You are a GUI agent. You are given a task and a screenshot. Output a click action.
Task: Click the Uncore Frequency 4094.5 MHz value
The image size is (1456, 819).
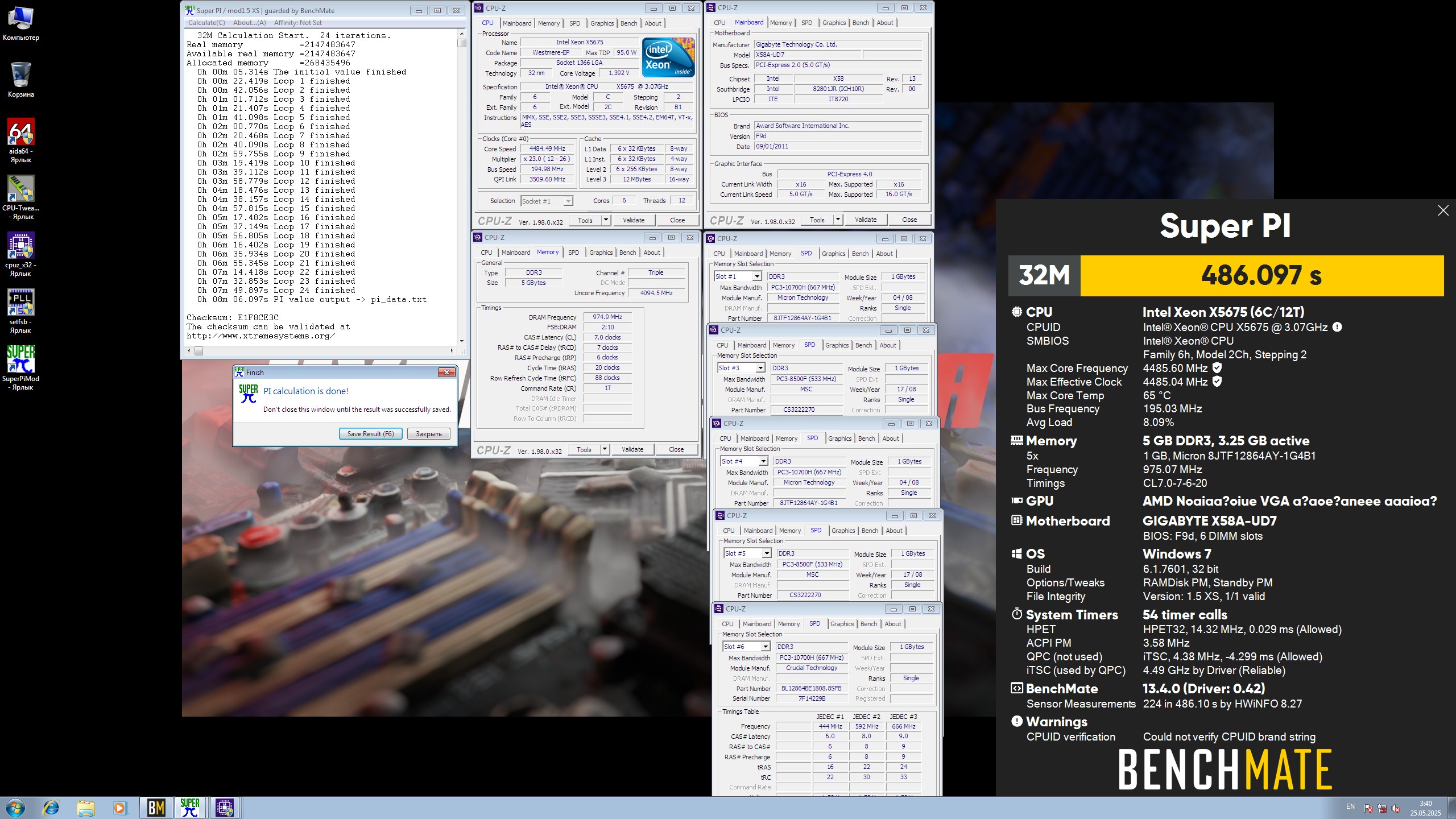click(656, 293)
